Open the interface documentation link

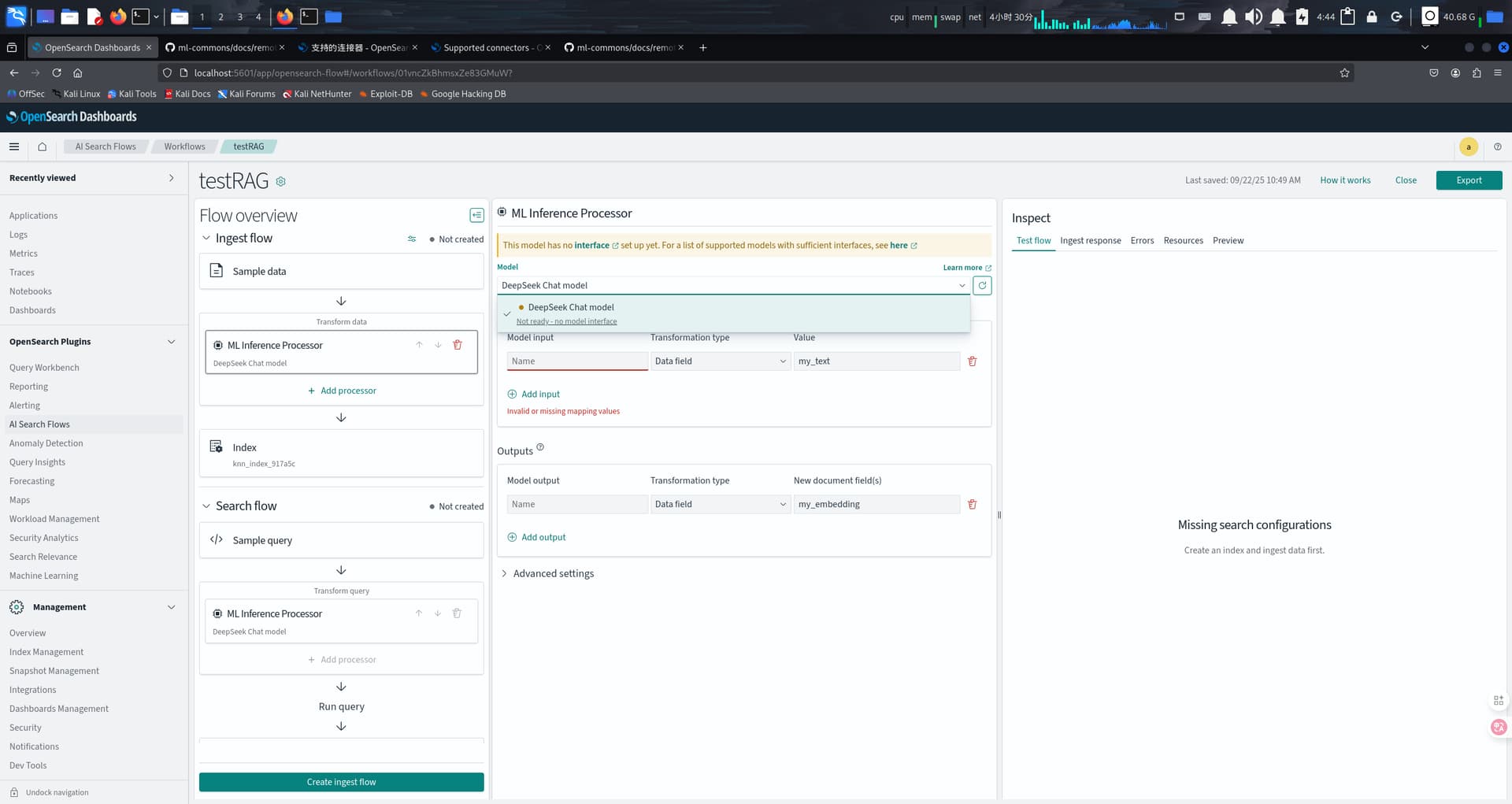click(596, 246)
